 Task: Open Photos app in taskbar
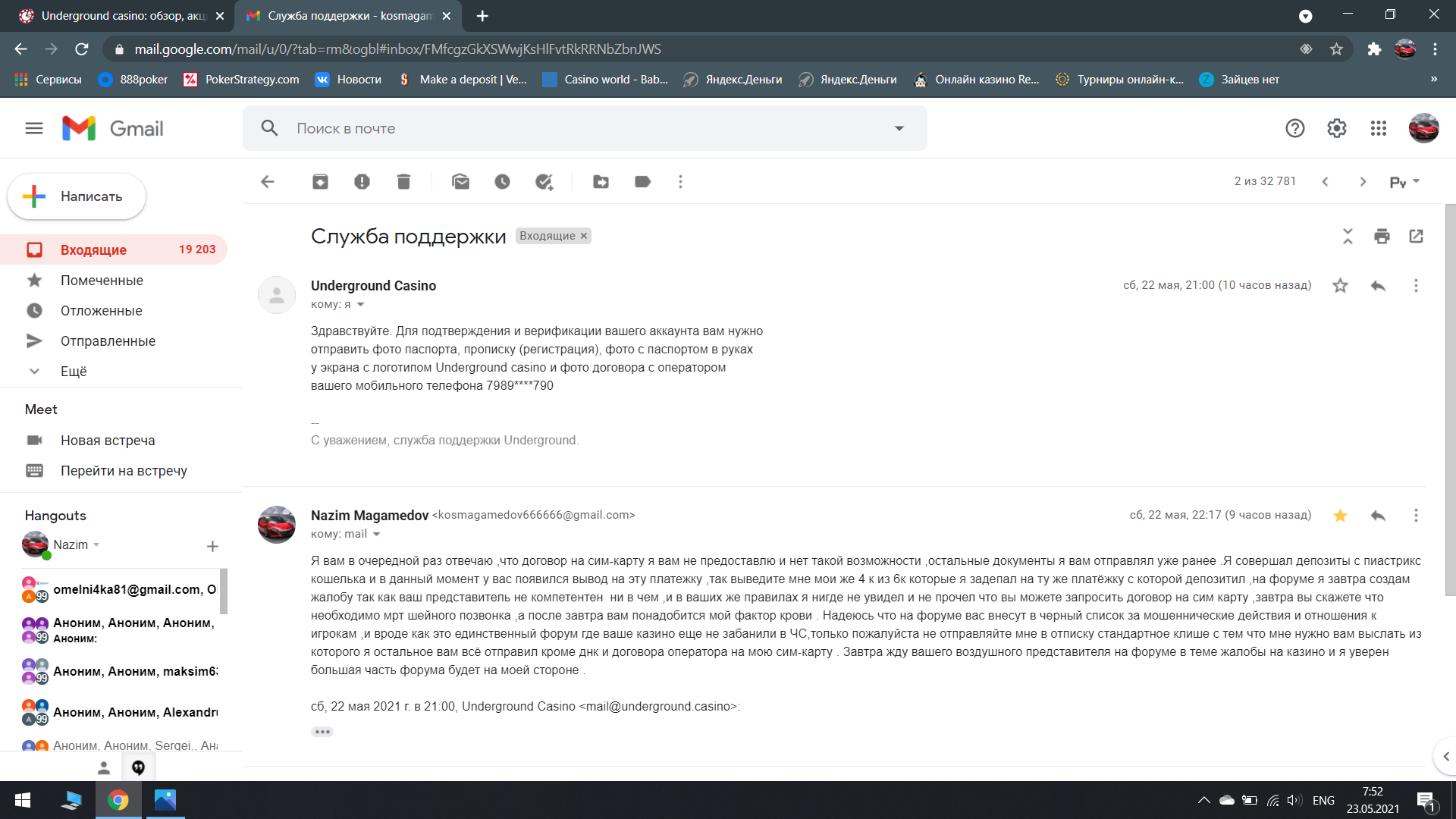tap(165, 800)
